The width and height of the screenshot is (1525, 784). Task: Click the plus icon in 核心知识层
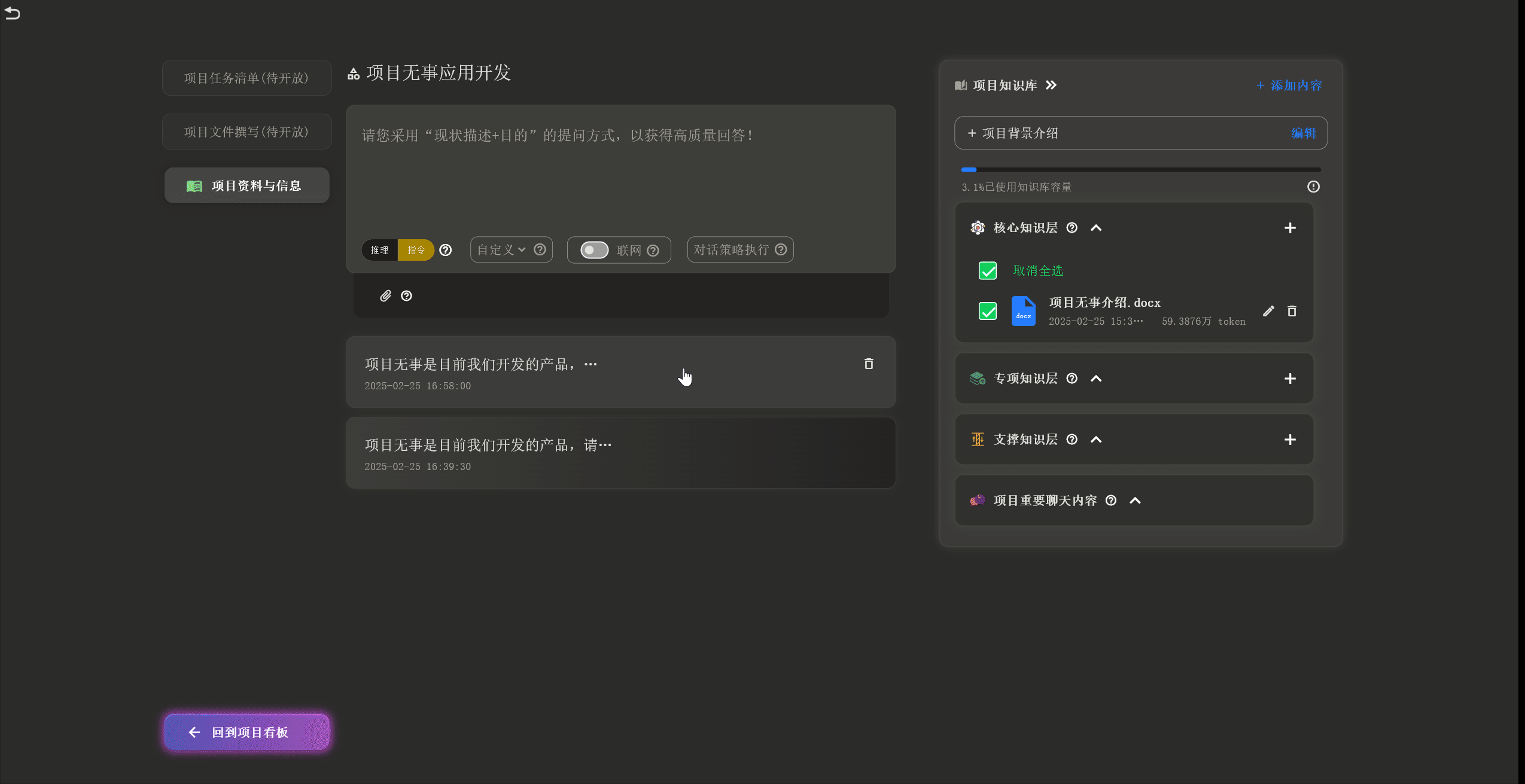click(x=1290, y=228)
